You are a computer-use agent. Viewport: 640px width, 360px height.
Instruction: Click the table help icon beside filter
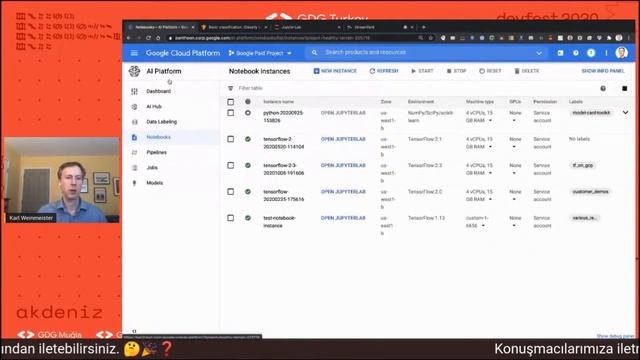click(603, 89)
